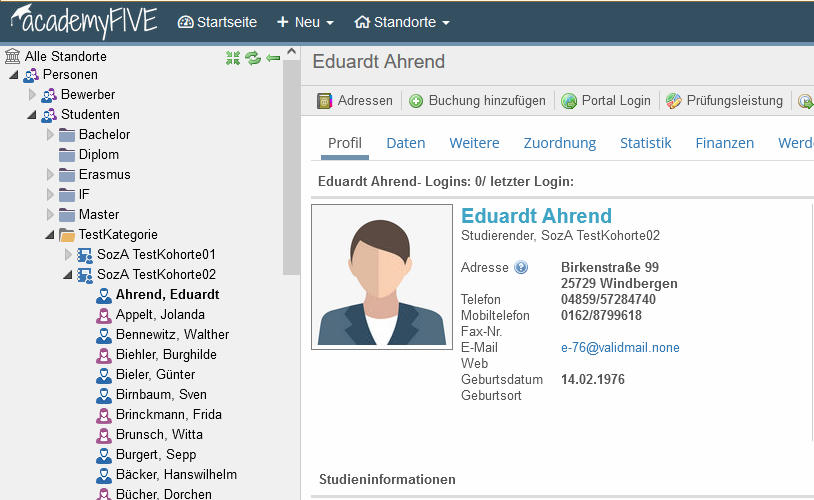Expand the Bewerber tree node
This screenshot has height=500, width=814.
coord(32,95)
